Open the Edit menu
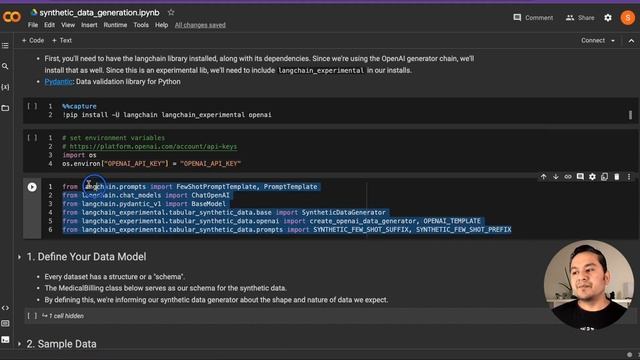 (49, 25)
